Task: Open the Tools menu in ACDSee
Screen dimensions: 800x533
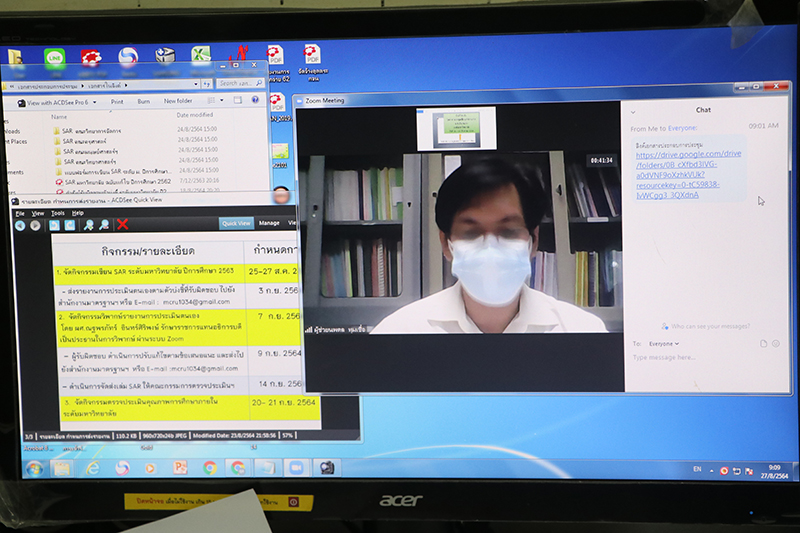Action: click(57, 213)
